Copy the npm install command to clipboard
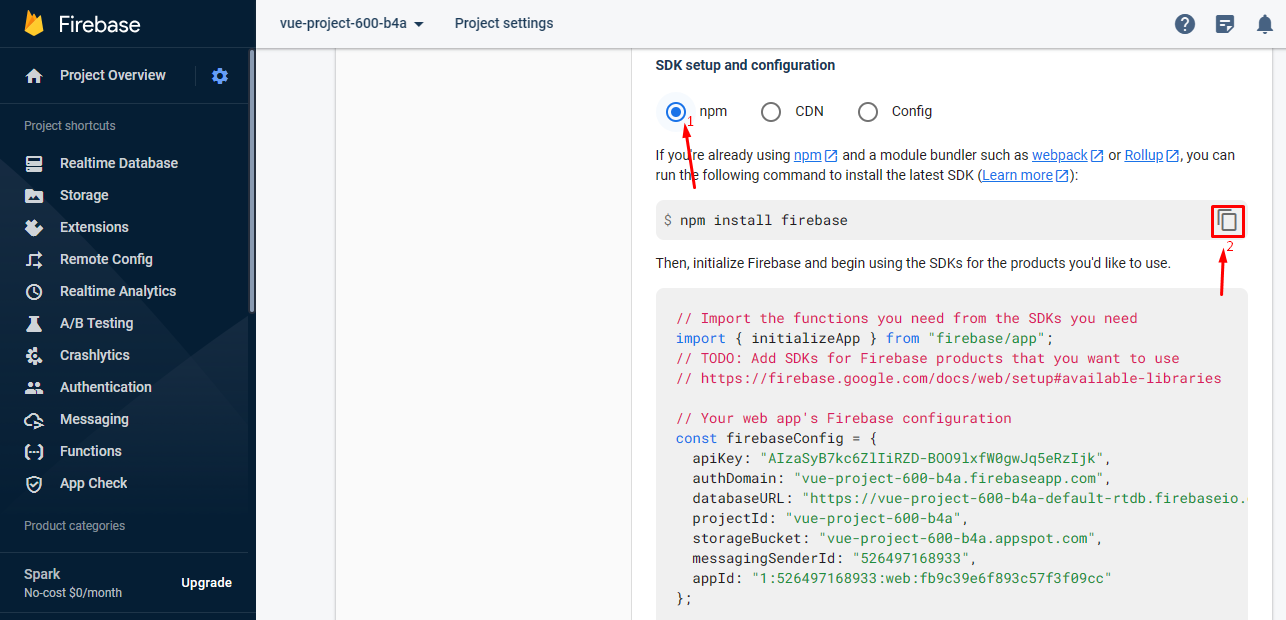The image size is (1286, 620). [x=1227, y=220]
